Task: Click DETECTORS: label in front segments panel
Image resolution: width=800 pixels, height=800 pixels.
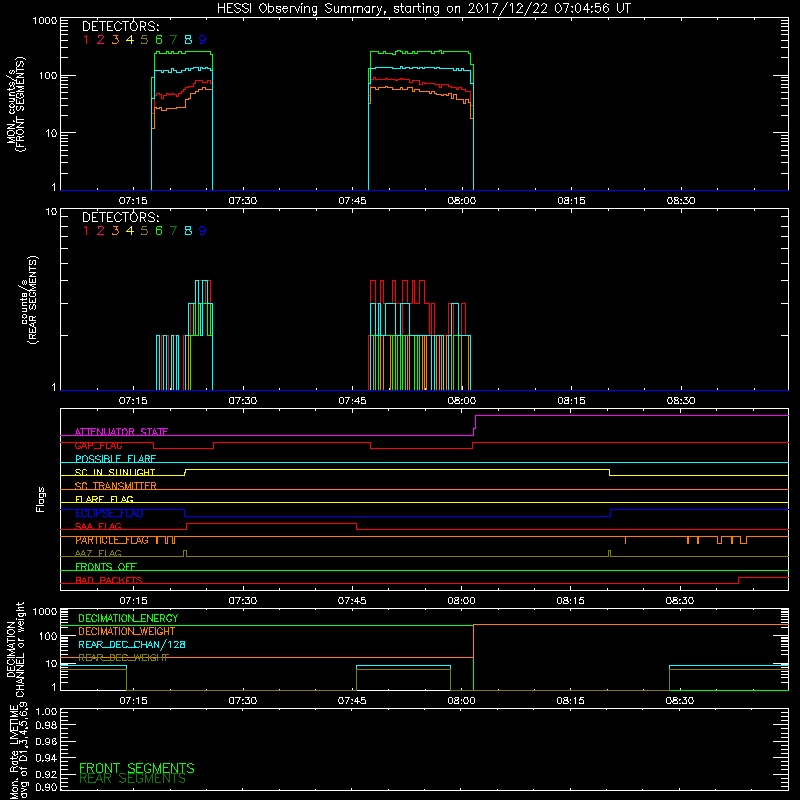Action: pyautogui.click(x=120, y=27)
